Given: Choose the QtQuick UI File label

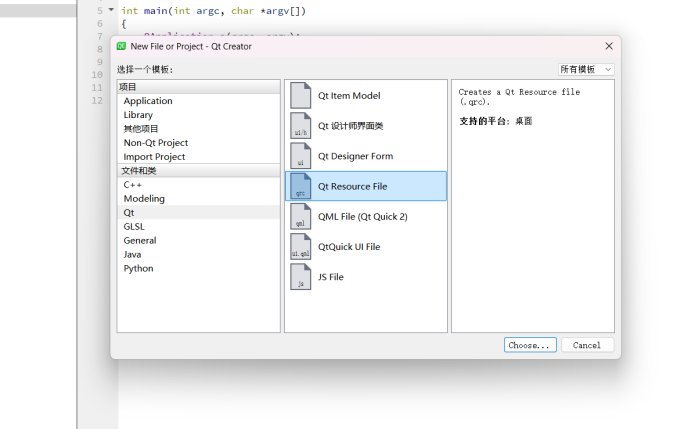Looking at the screenshot, I should [x=349, y=247].
